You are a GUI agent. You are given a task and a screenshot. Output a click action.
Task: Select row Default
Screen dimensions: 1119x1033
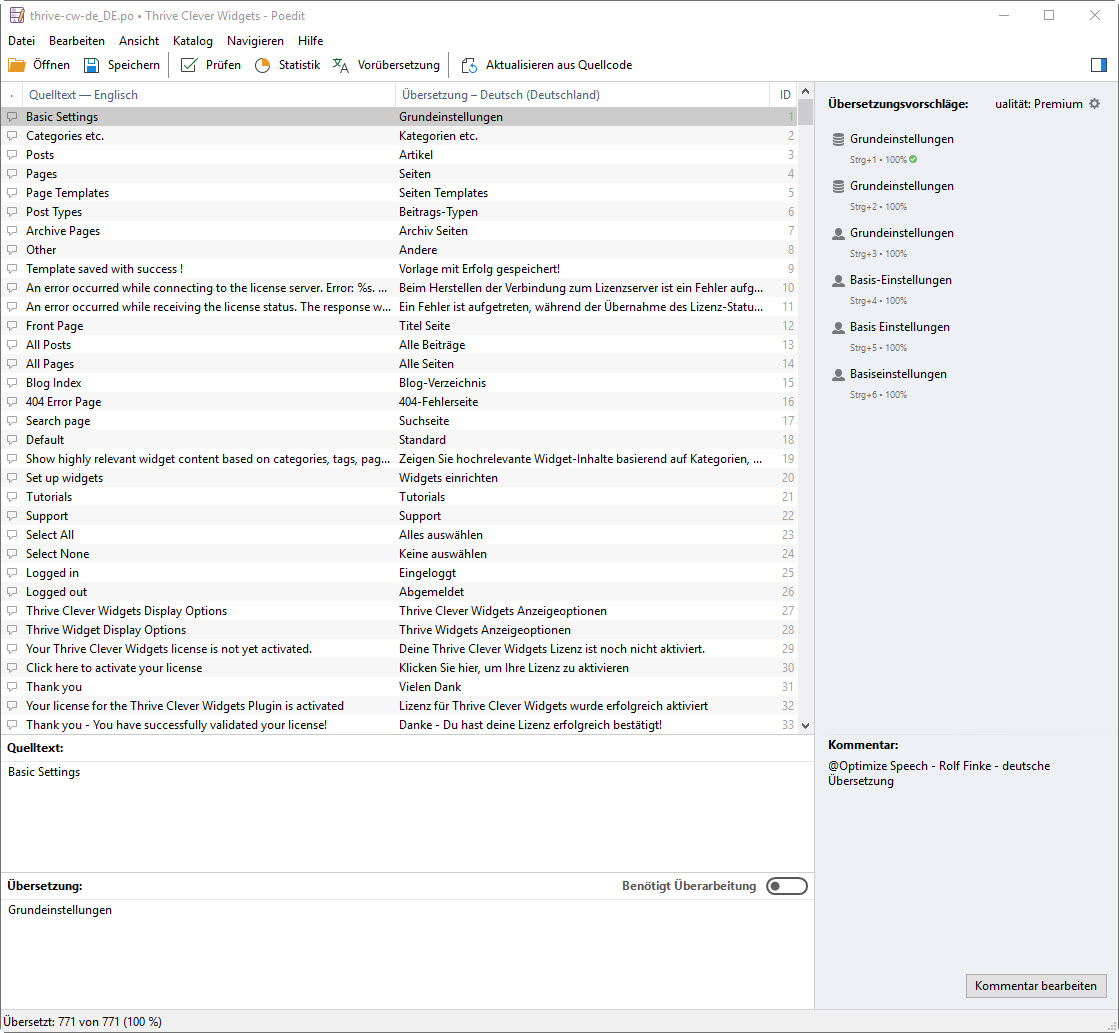point(399,440)
